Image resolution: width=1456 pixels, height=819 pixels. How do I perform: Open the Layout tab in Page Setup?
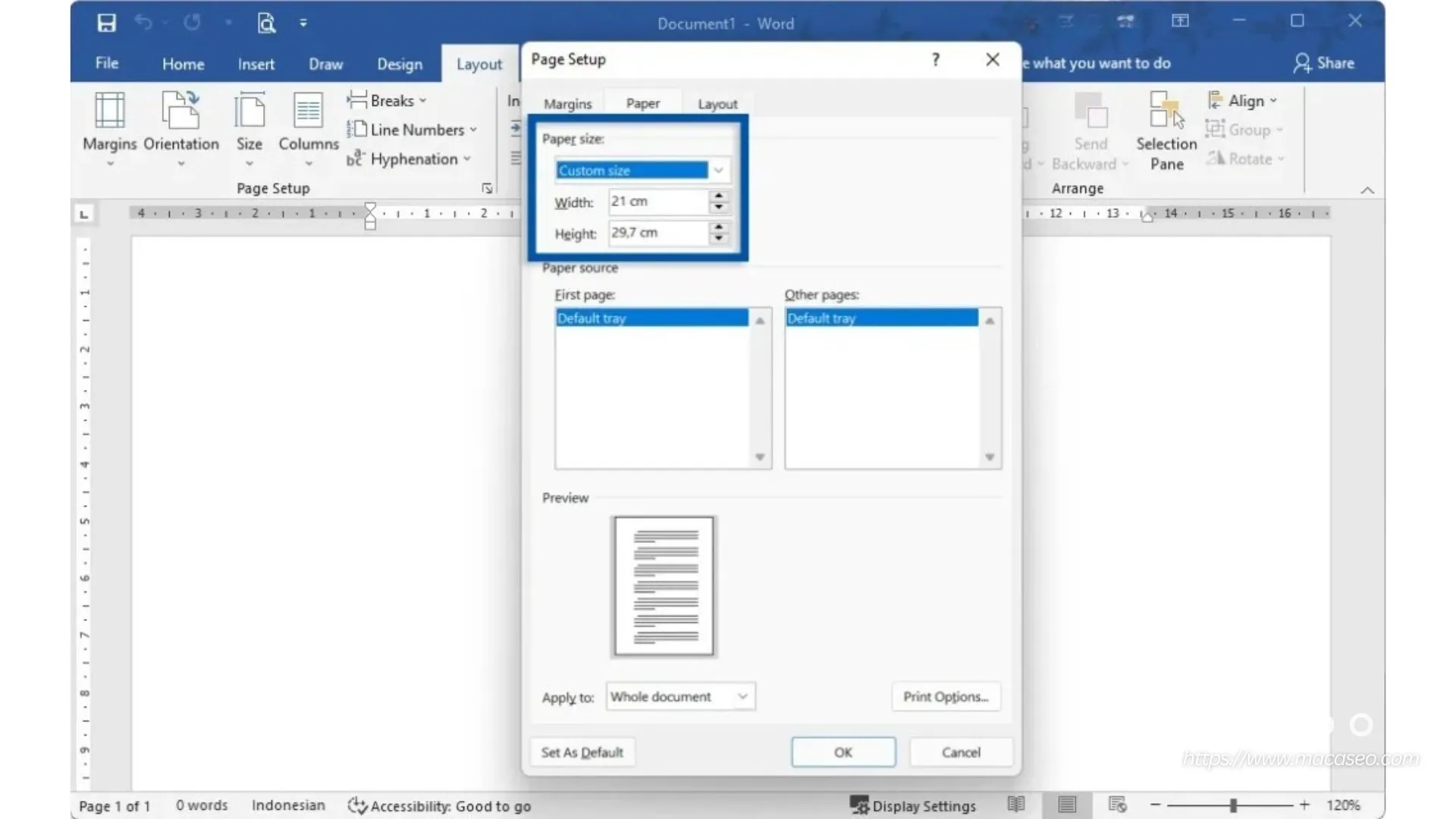click(x=717, y=104)
